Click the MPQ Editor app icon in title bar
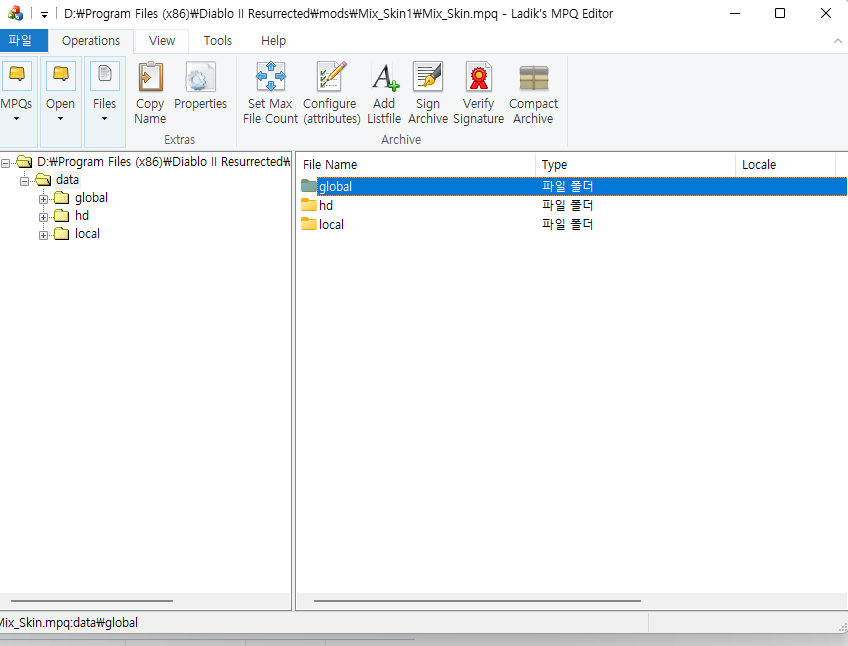 [x=15, y=13]
